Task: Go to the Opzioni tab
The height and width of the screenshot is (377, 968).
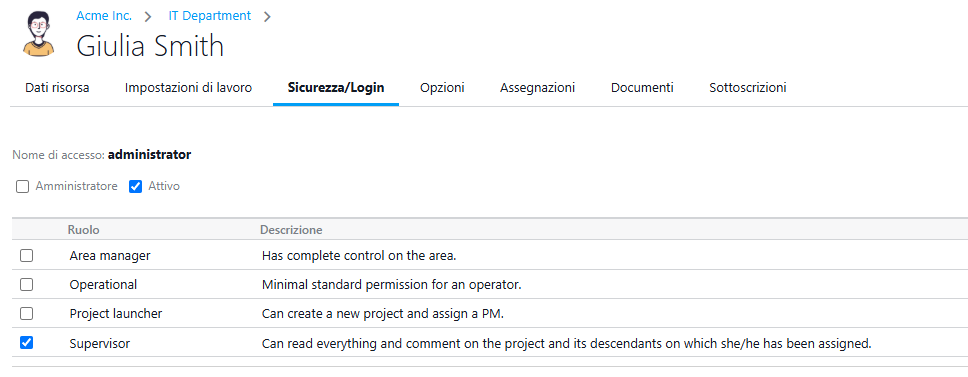Action: [x=442, y=88]
